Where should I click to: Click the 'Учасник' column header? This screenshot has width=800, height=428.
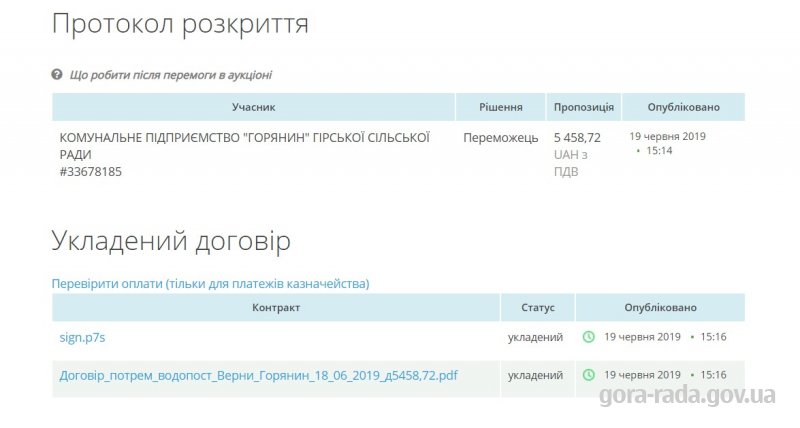254,107
